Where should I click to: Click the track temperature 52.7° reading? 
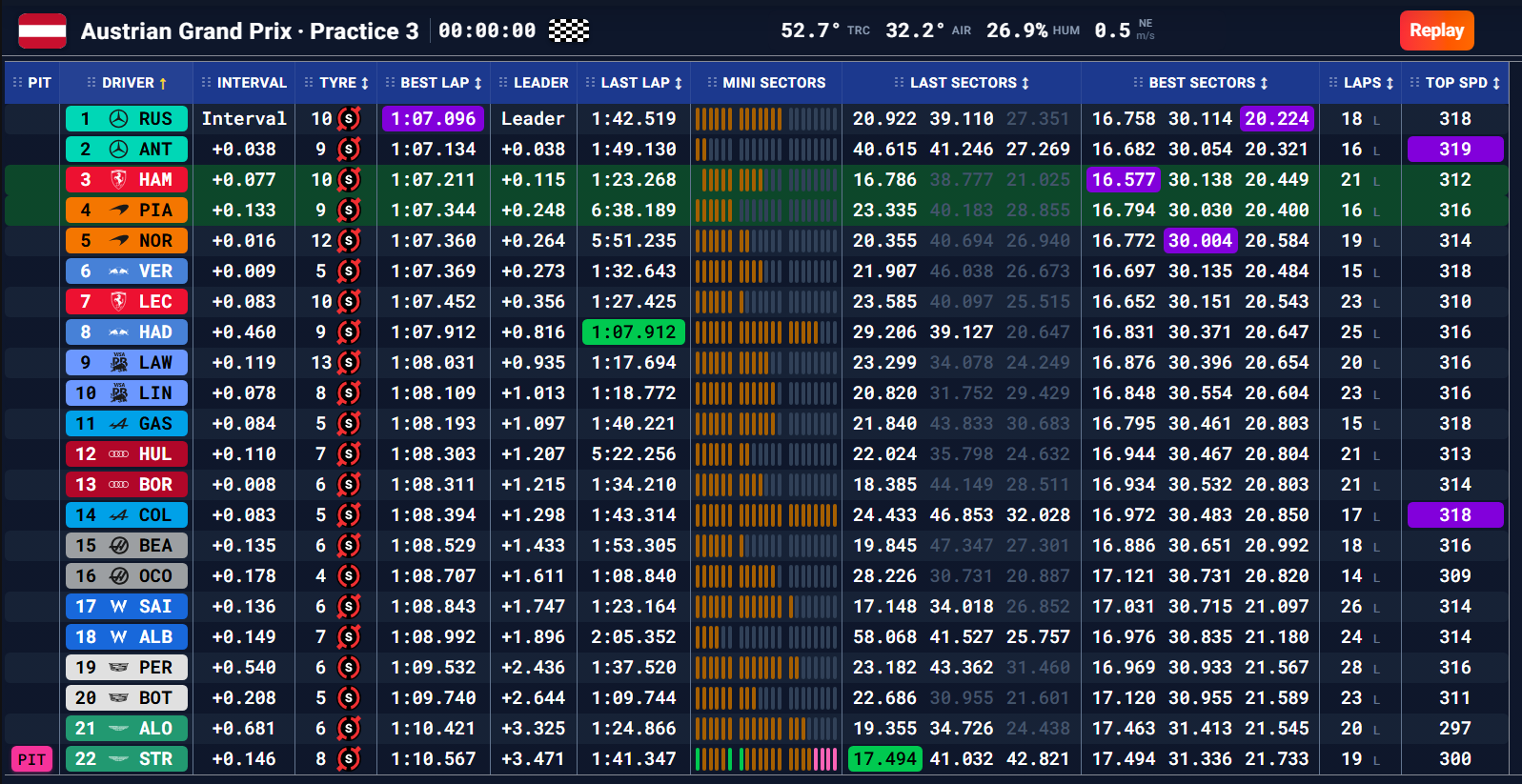pos(811,30)
